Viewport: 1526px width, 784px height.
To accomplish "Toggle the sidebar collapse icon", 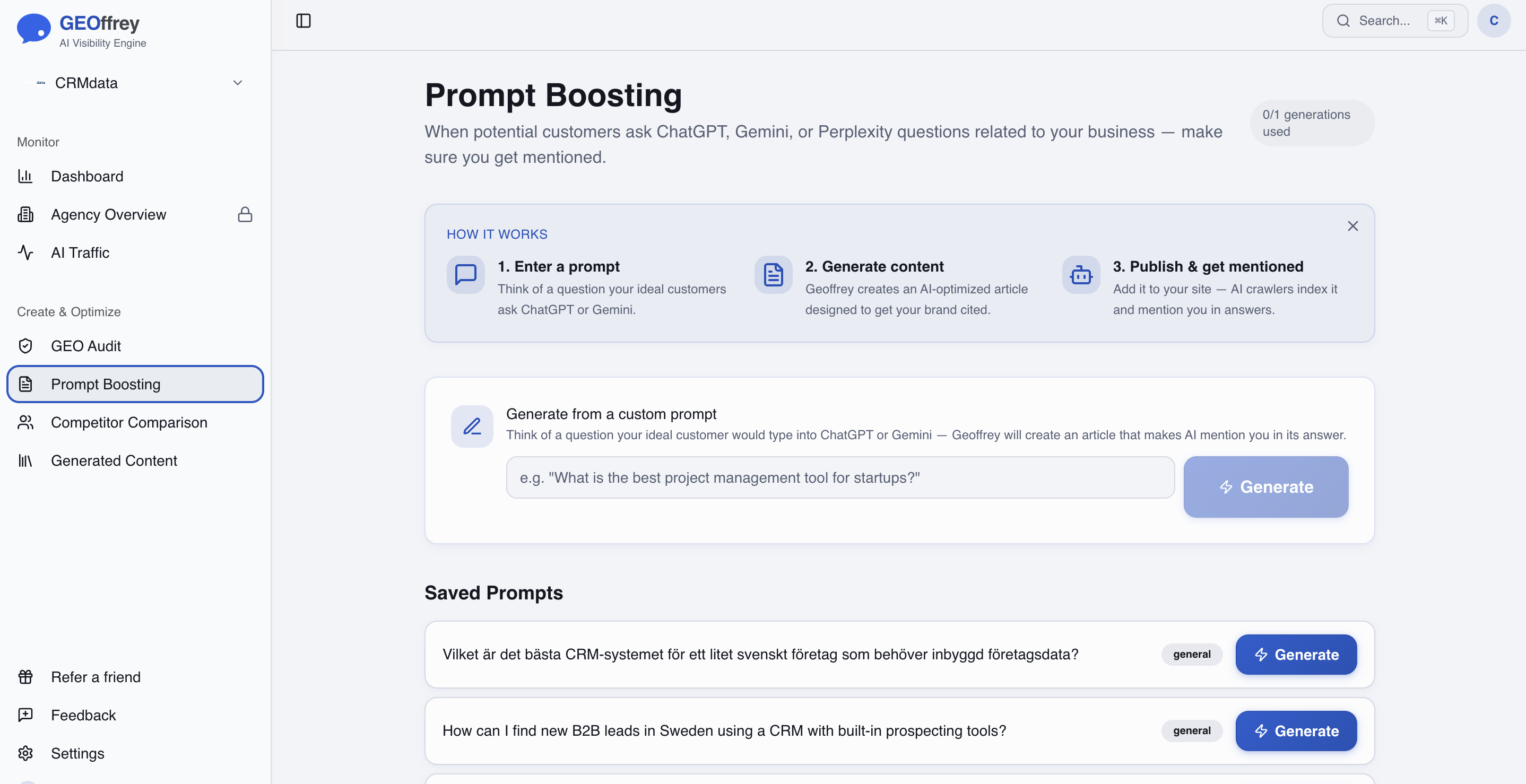I will [x=304, y=21].
